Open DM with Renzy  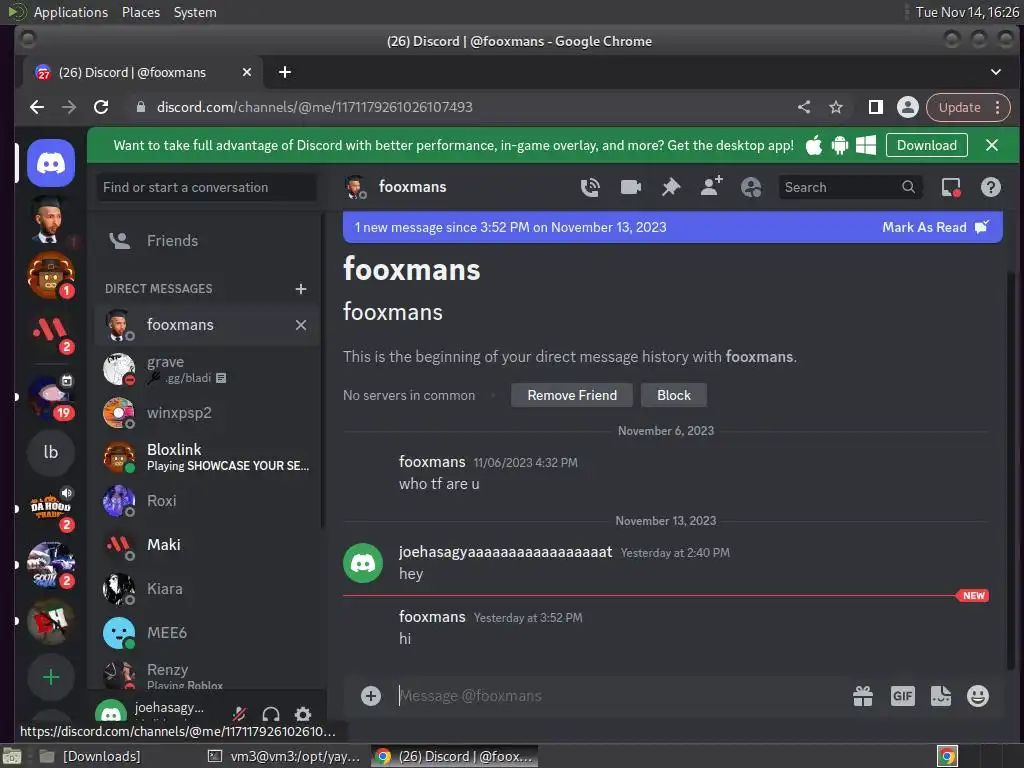[207, 674]
